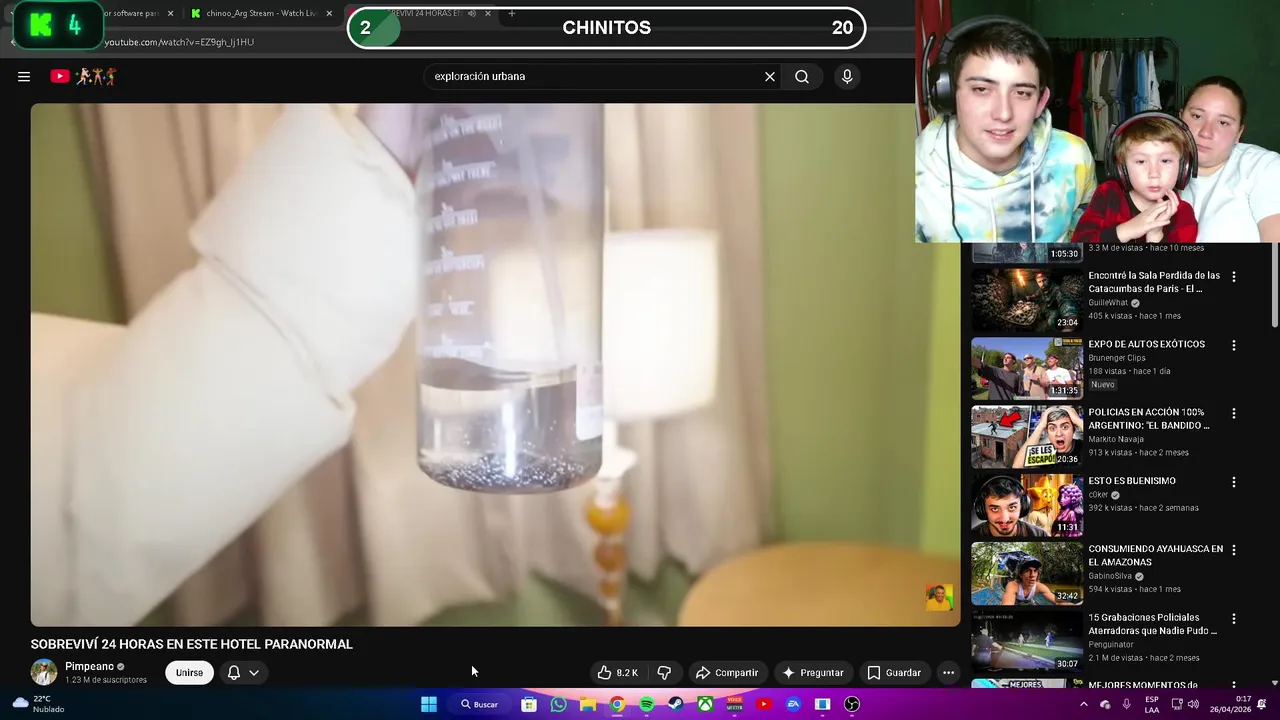Image resolution: width=1280 pixels, height=720 pixels.
Task: Open clock and date 0:17
Action: tap(1233, 704)
